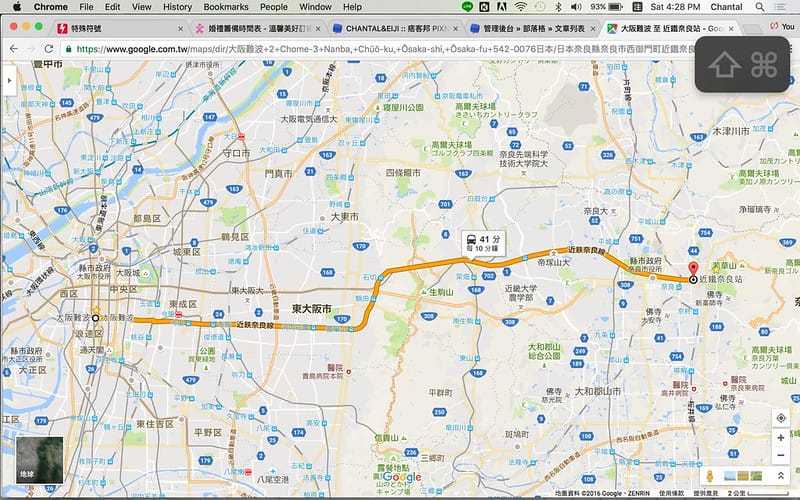Click the 大阪城 map label

[x=128, y=272]
